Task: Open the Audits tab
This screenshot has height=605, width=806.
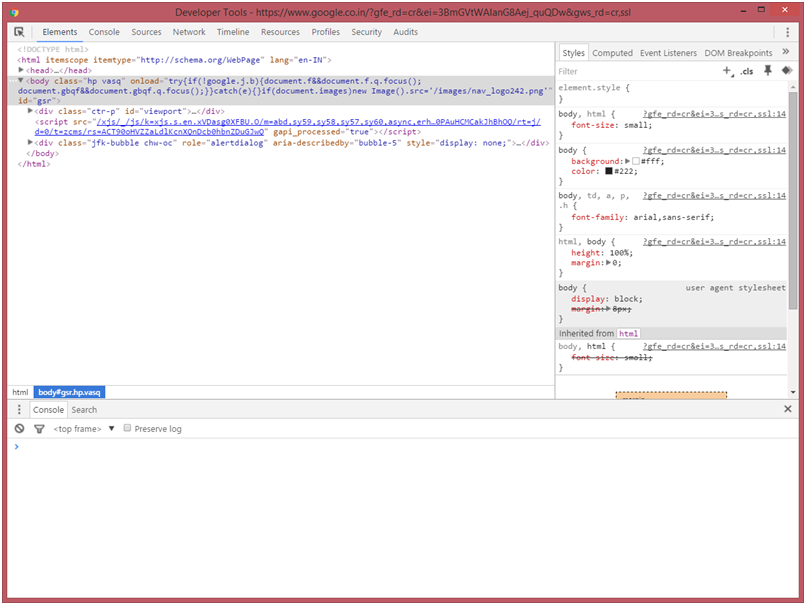Action: pos(405,32)
